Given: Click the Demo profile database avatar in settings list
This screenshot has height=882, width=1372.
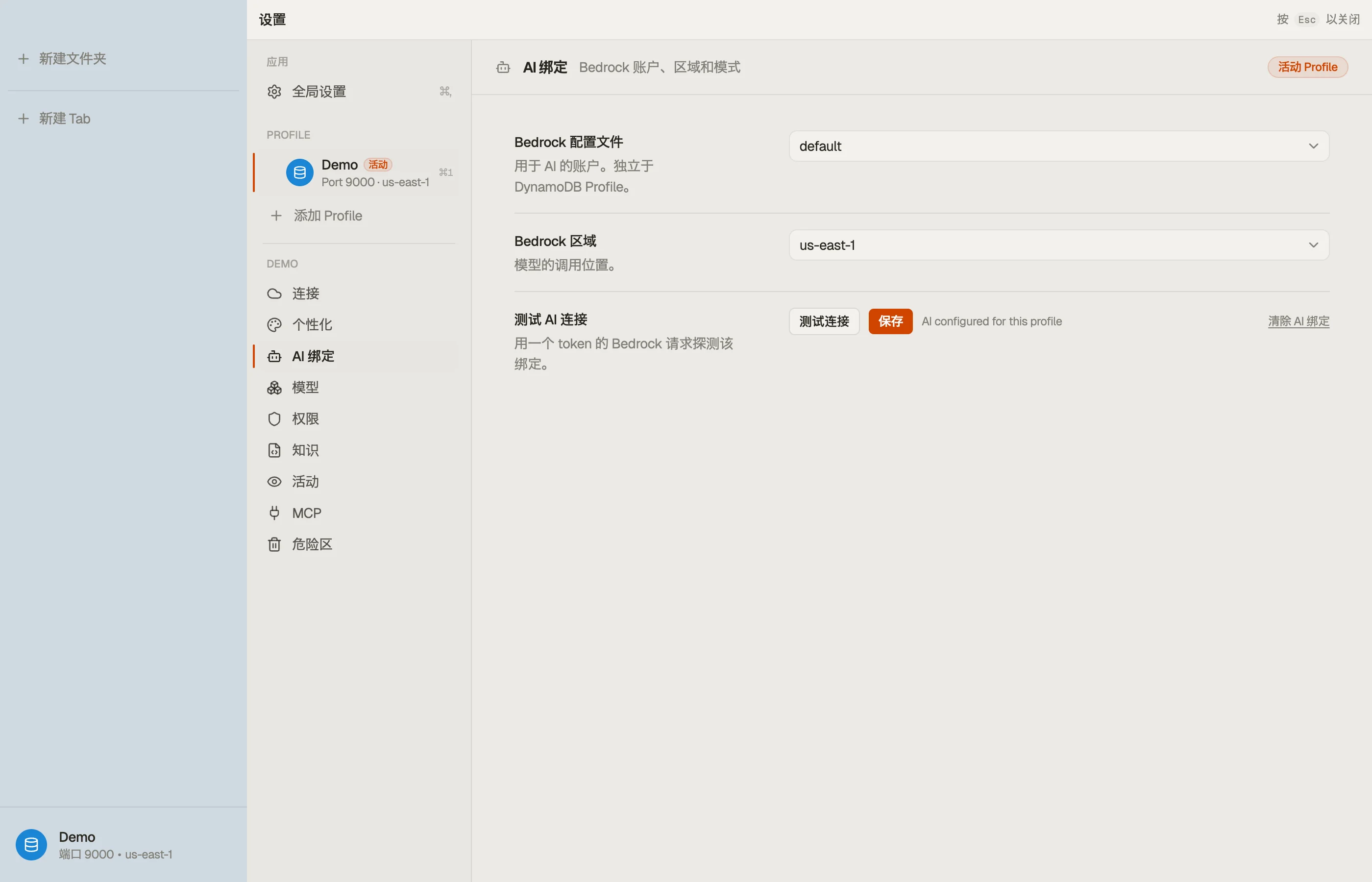Looking at the screenshot, I should point(299,172).
